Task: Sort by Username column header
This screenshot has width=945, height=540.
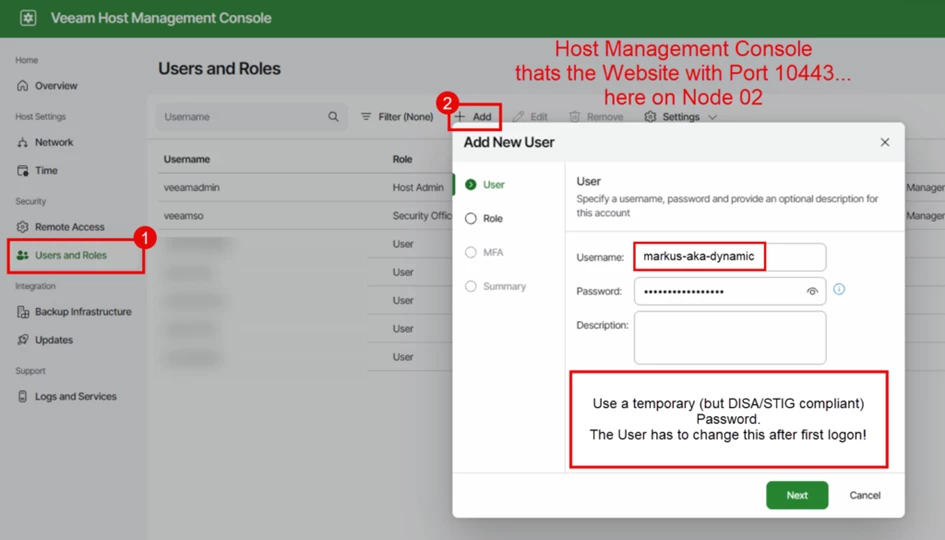Action: coord(187,159)
